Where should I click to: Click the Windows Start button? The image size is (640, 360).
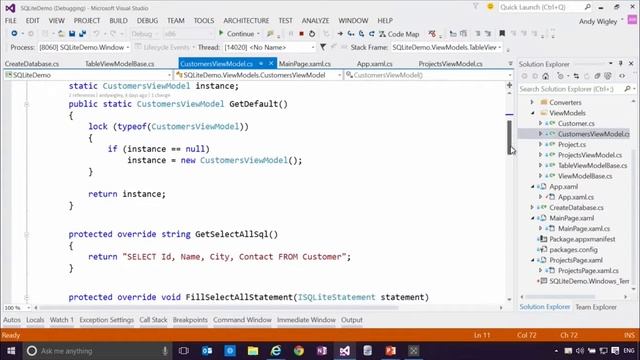click(11, 351)
